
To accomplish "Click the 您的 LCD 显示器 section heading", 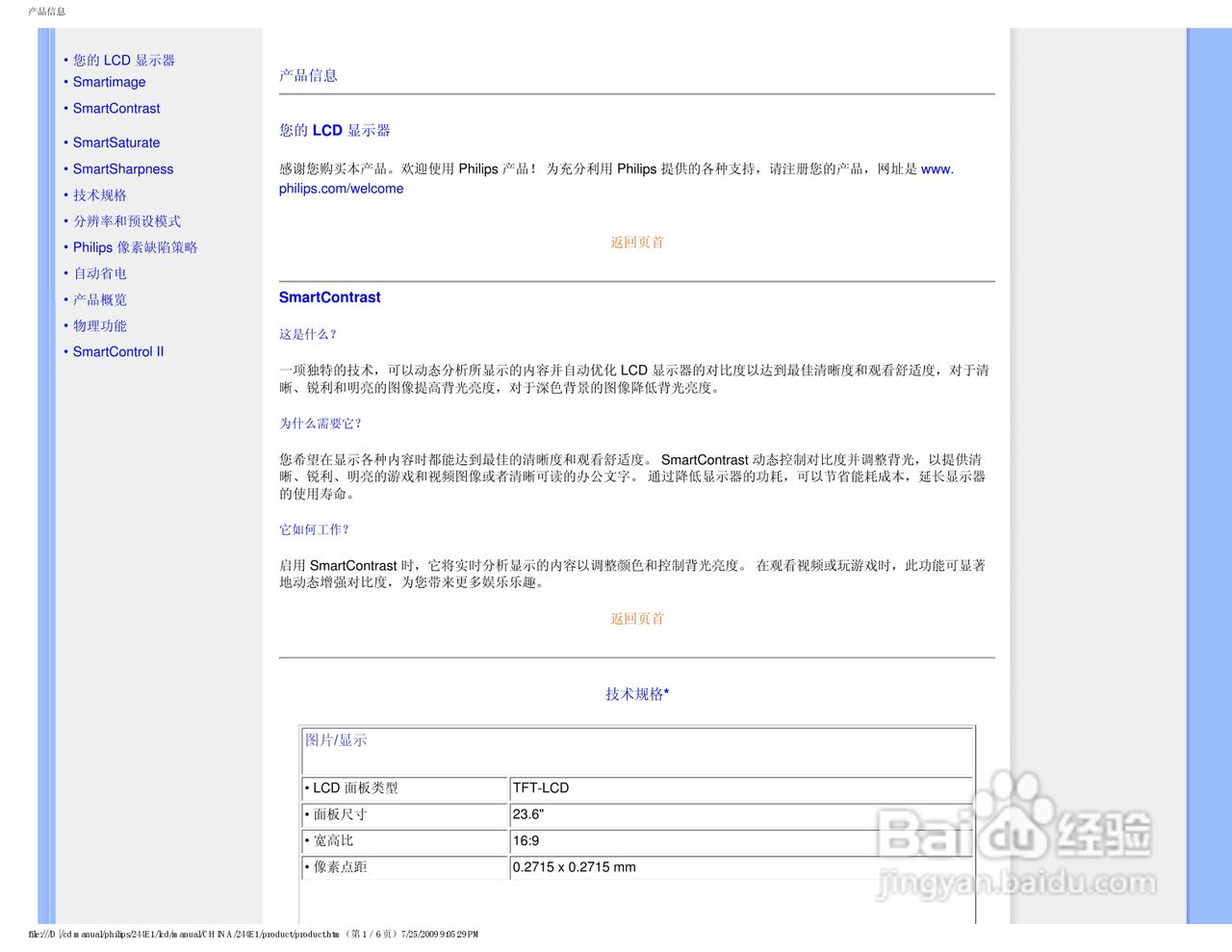I will coord(335,130).
